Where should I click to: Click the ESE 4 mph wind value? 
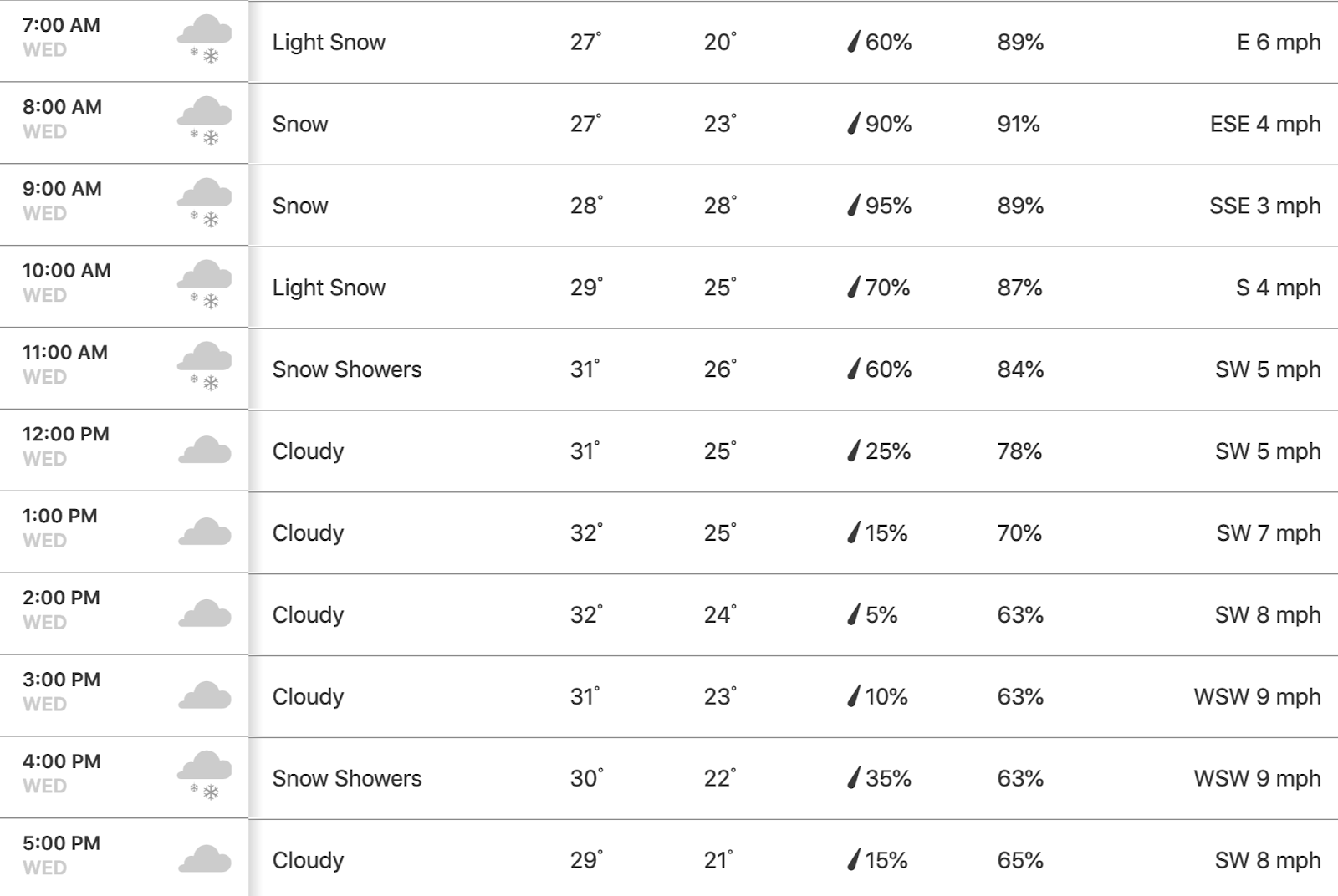[1265, 124]
